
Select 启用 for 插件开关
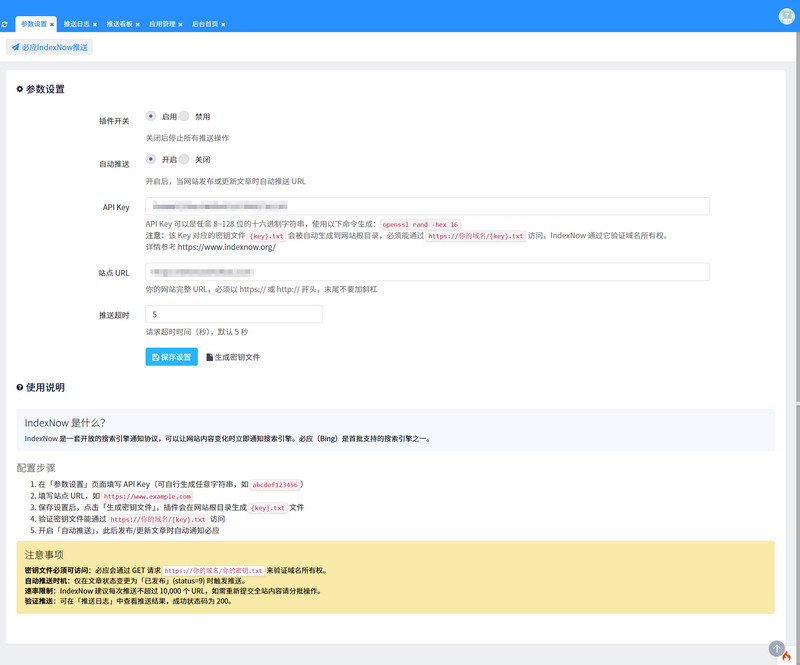coord(151,116)
